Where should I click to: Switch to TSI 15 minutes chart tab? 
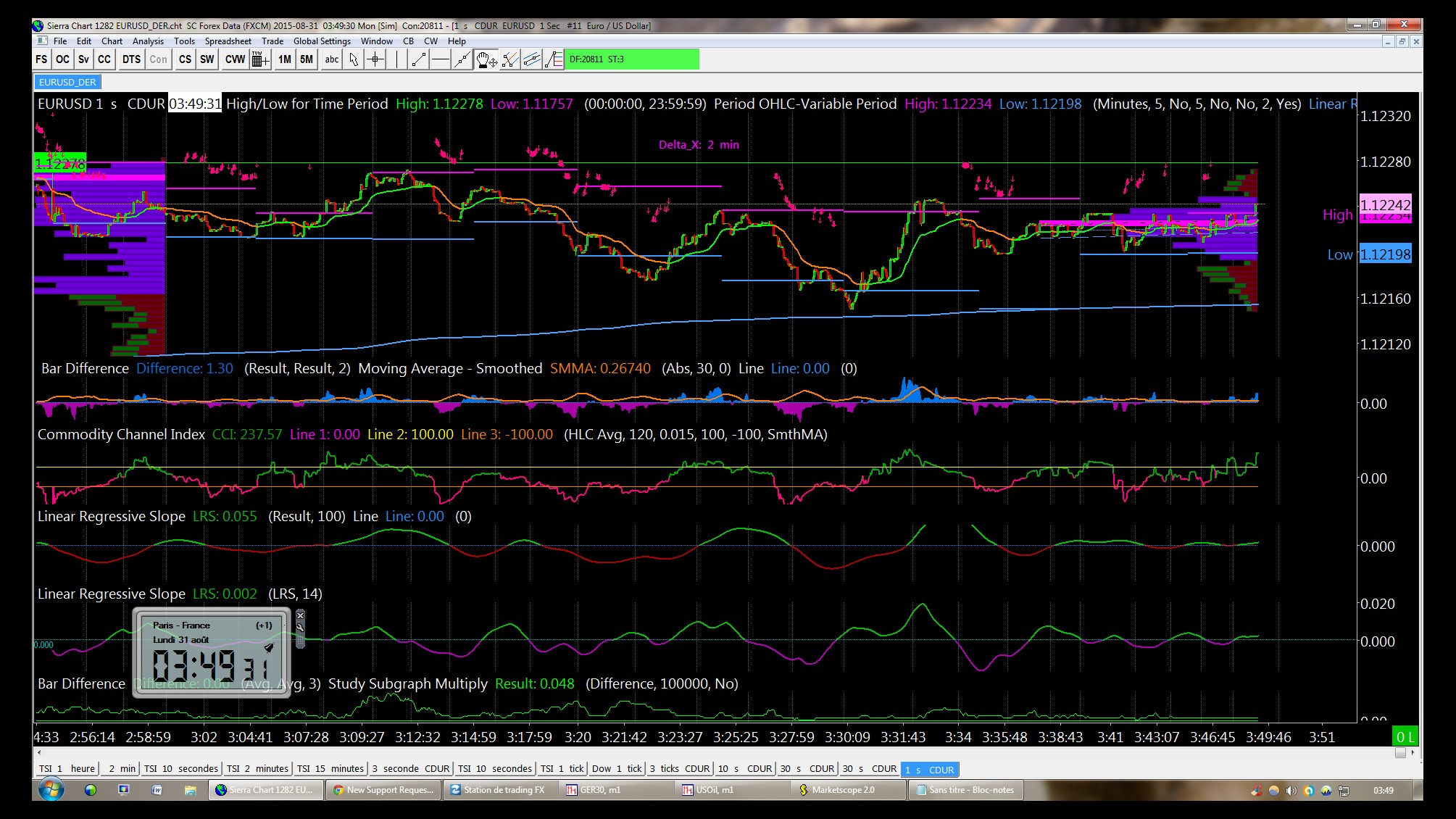[x=330, y=769]
